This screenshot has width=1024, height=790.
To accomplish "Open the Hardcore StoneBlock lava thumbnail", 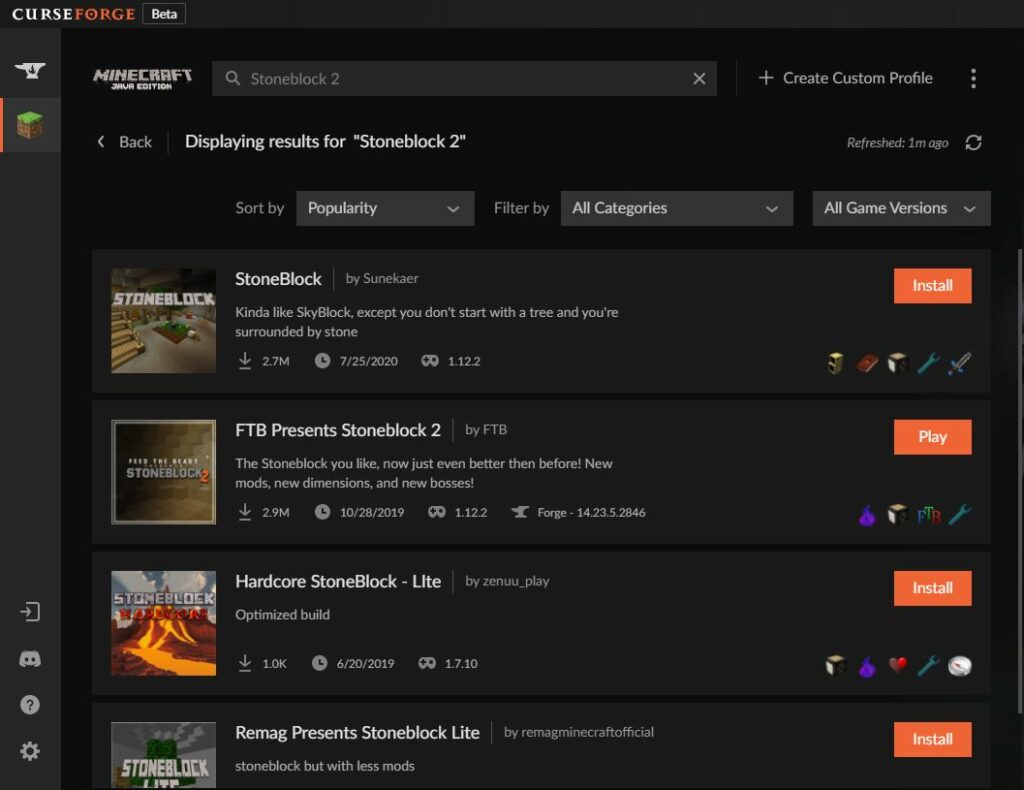I will 163,624.
